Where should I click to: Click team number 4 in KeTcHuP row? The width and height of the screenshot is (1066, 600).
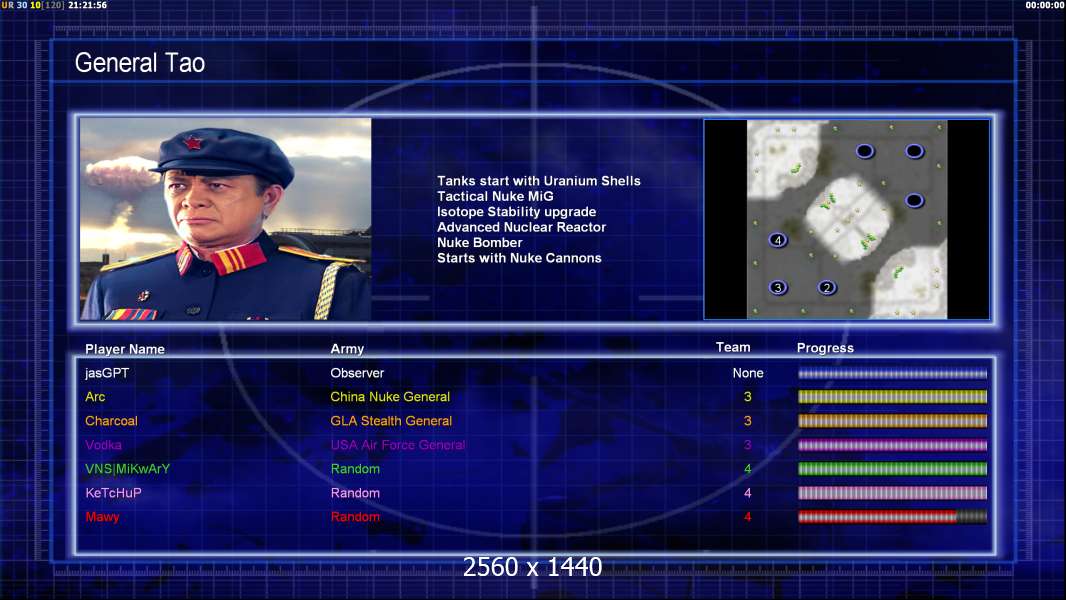[x=748, y=493]
